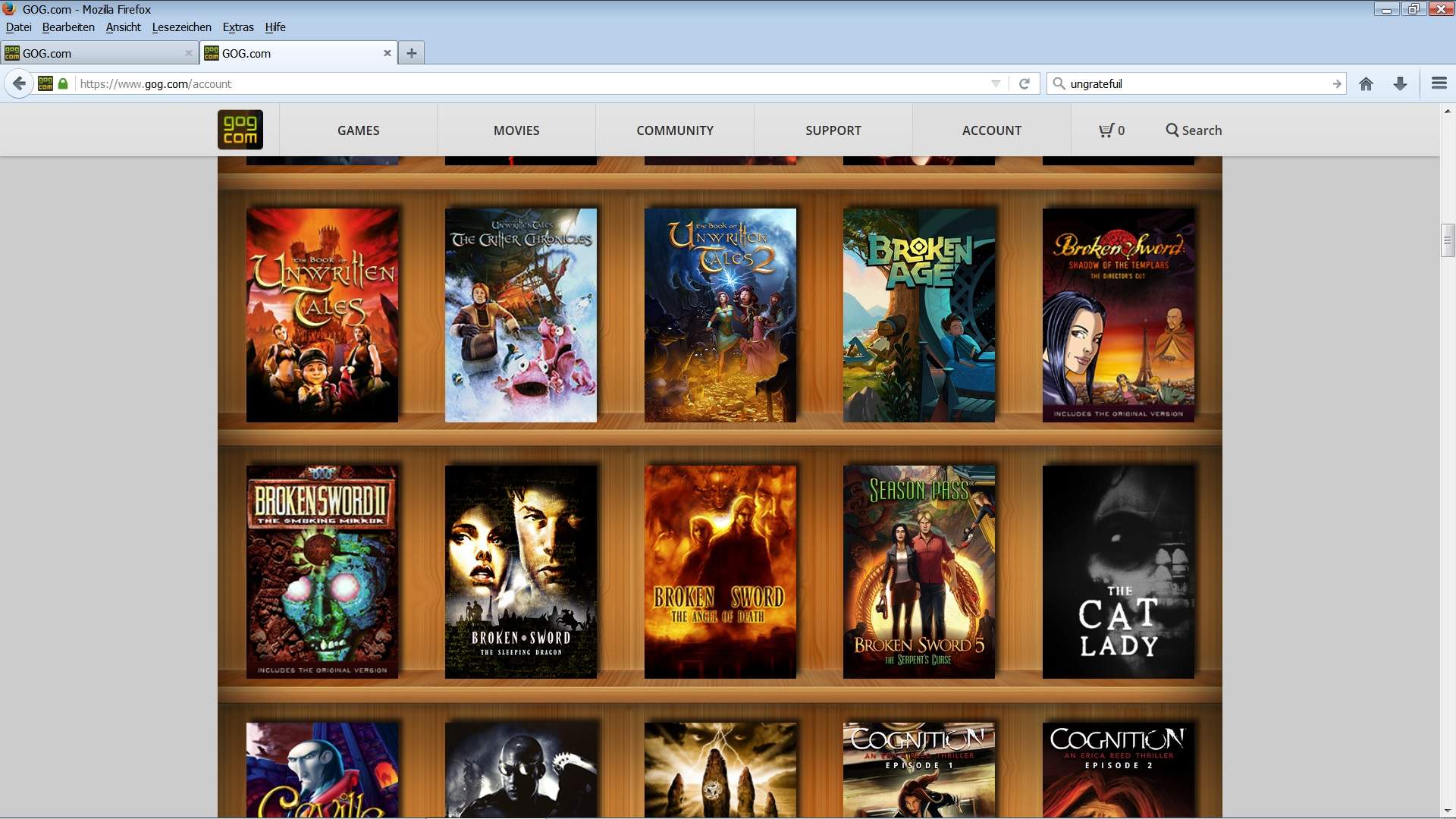Select the Broken Age game cover
This screenshot has height=819, width=1456.
(x=918, y=315)
